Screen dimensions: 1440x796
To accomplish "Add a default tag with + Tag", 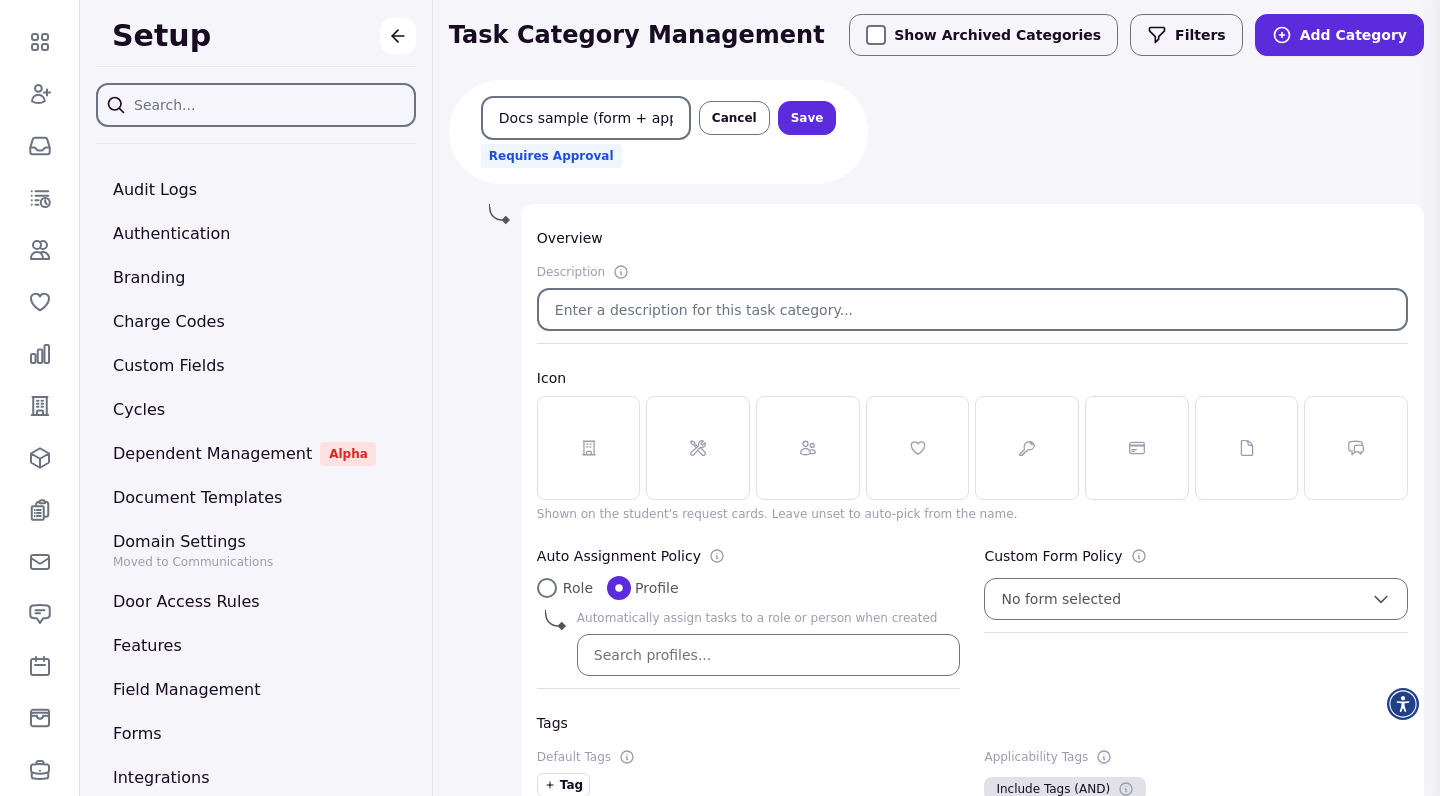I will coord(563,785).
